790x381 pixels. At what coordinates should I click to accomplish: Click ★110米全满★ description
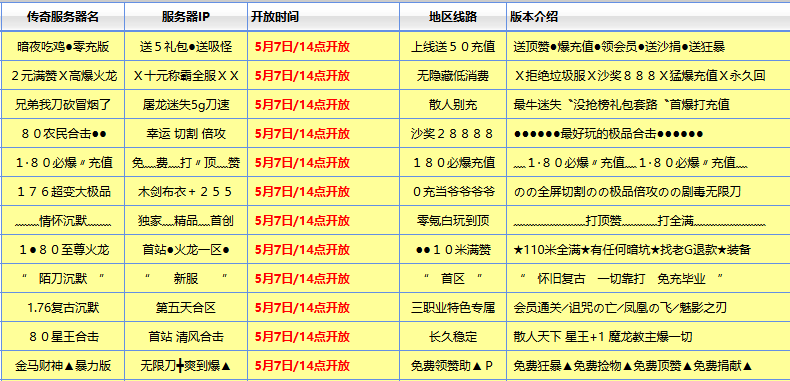pyautogui.click(x=632, y=249)
